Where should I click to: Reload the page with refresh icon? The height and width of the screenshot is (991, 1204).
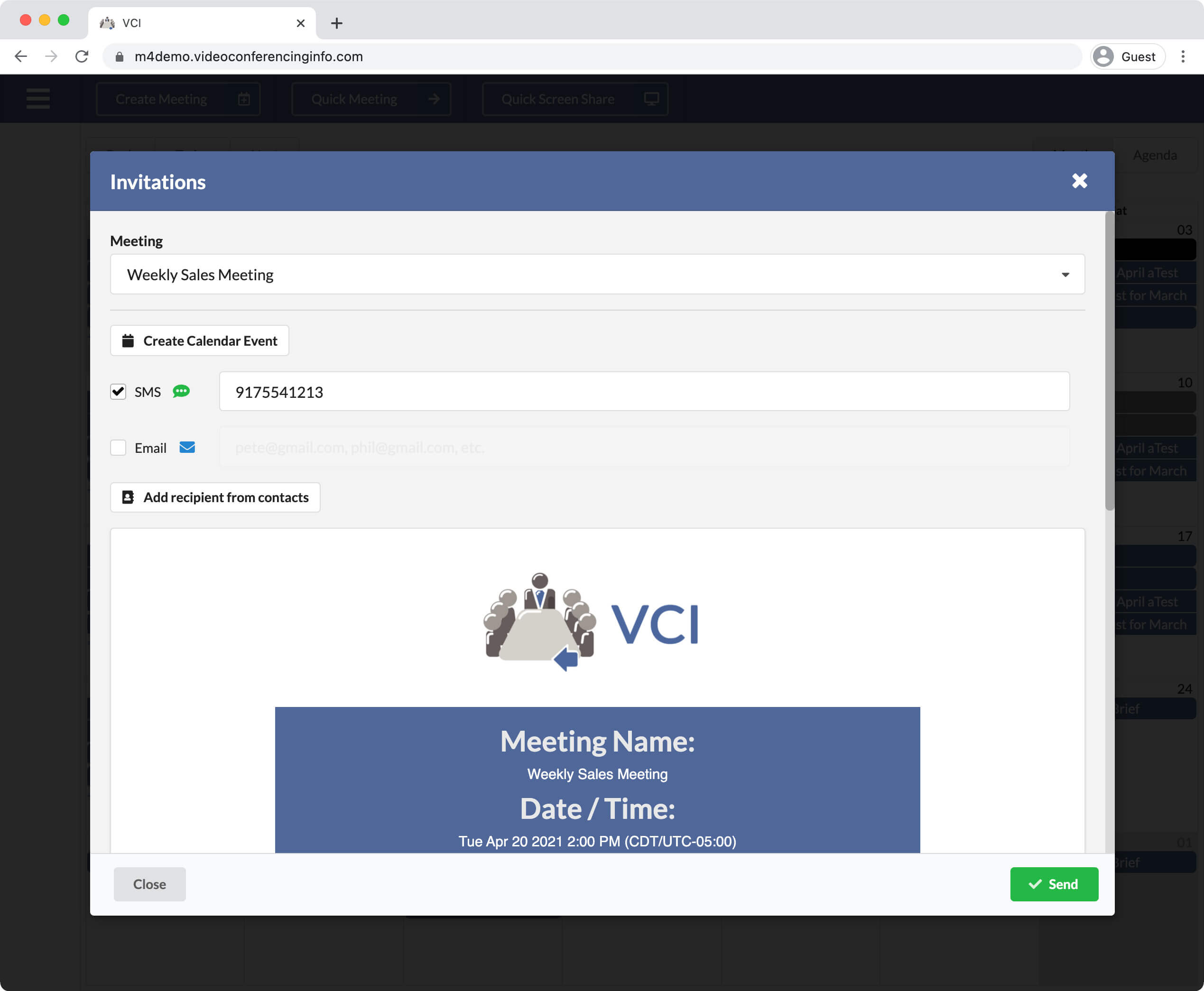82,56
